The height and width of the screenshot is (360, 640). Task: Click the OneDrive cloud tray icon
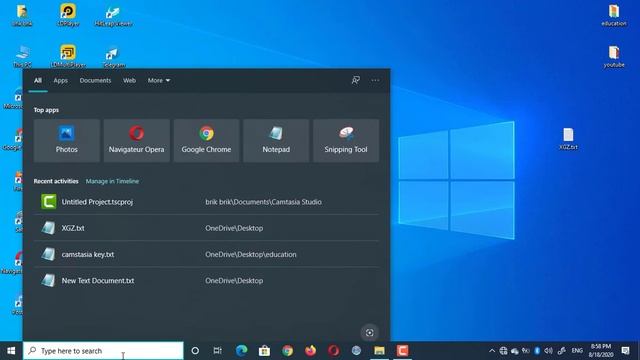pos(515,351)
